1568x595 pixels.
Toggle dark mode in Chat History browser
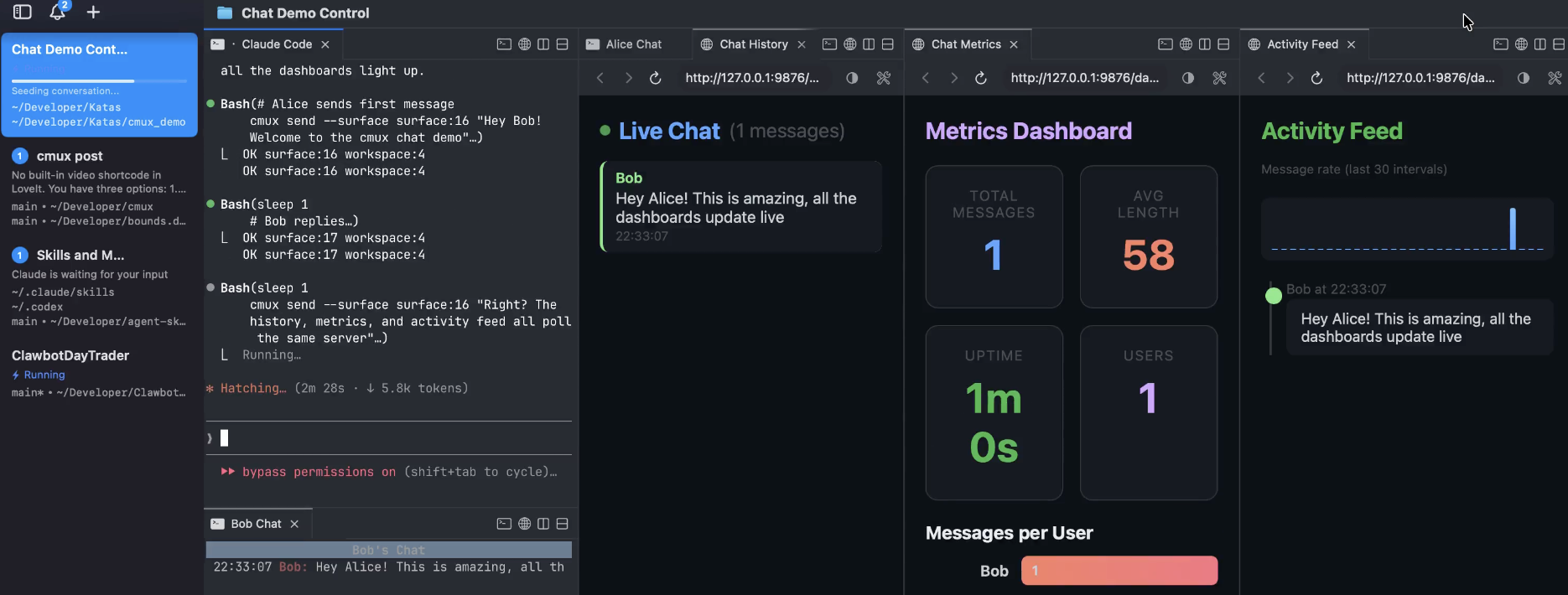pyautogui.click(x=852, y=78)
